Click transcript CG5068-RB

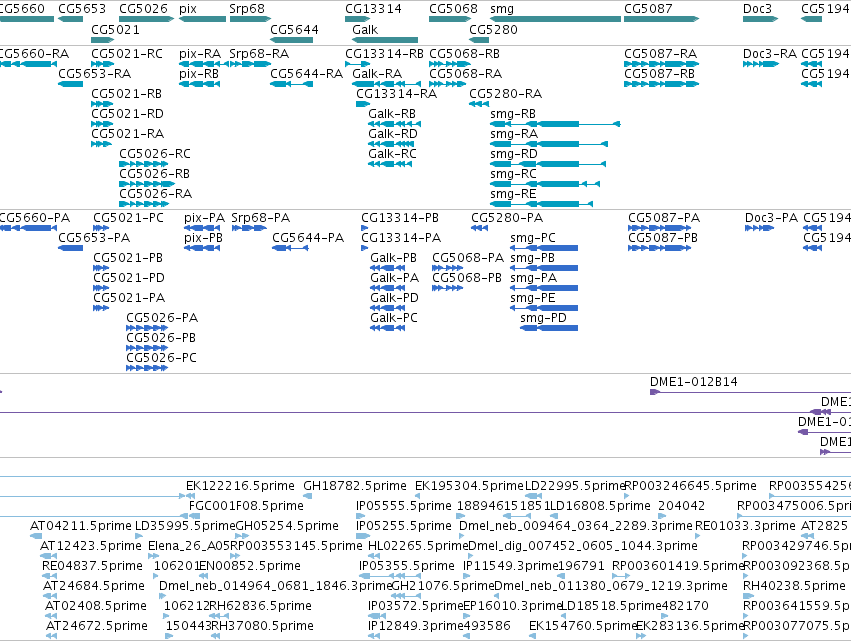450,64
